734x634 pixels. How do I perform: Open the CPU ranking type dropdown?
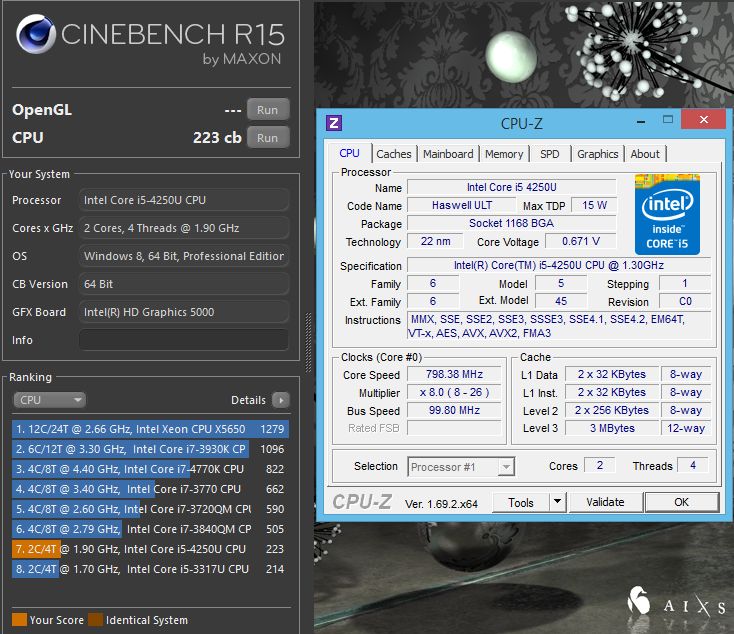49,400
